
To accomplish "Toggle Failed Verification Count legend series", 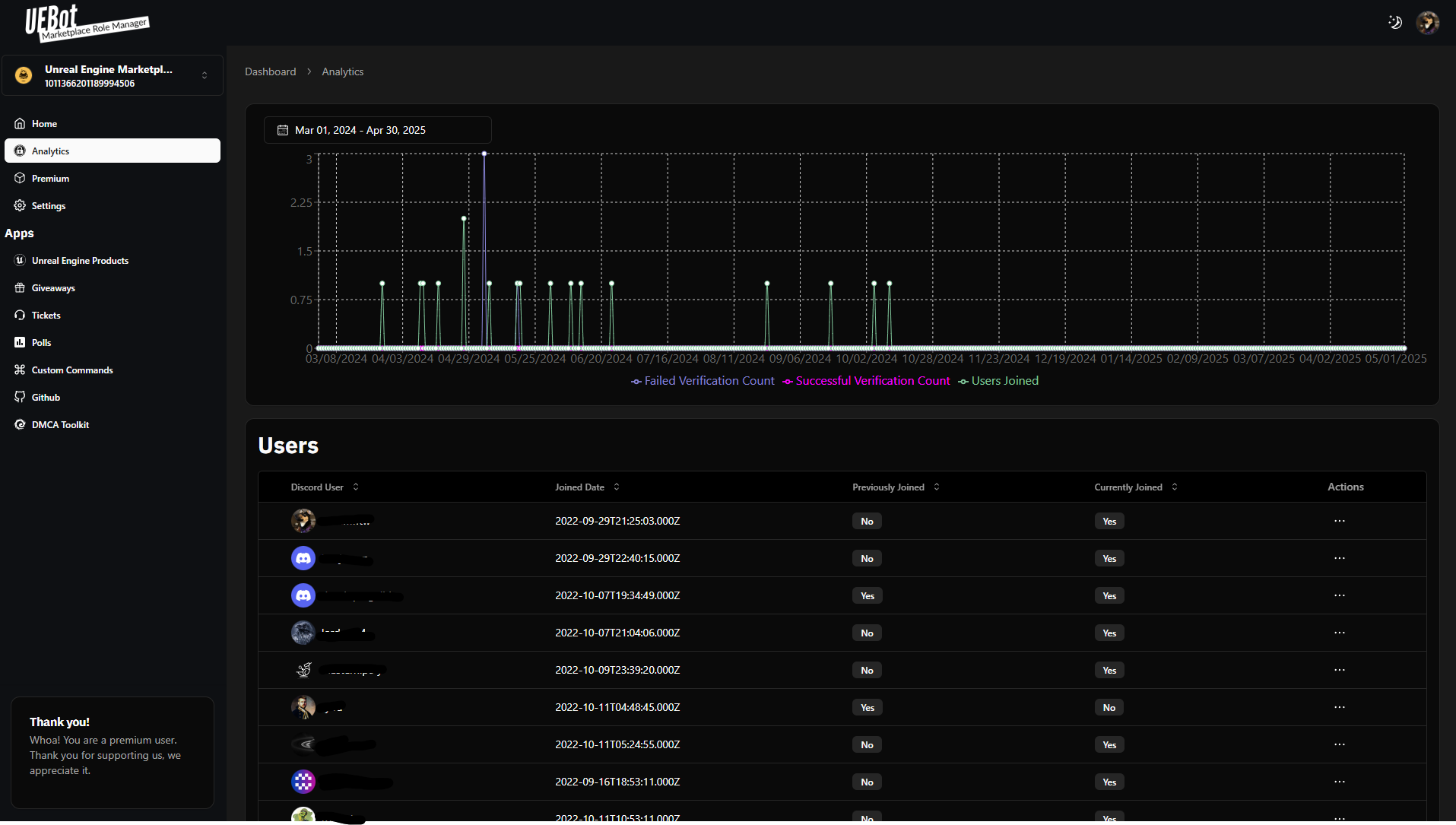I will [x=703, y=381].
